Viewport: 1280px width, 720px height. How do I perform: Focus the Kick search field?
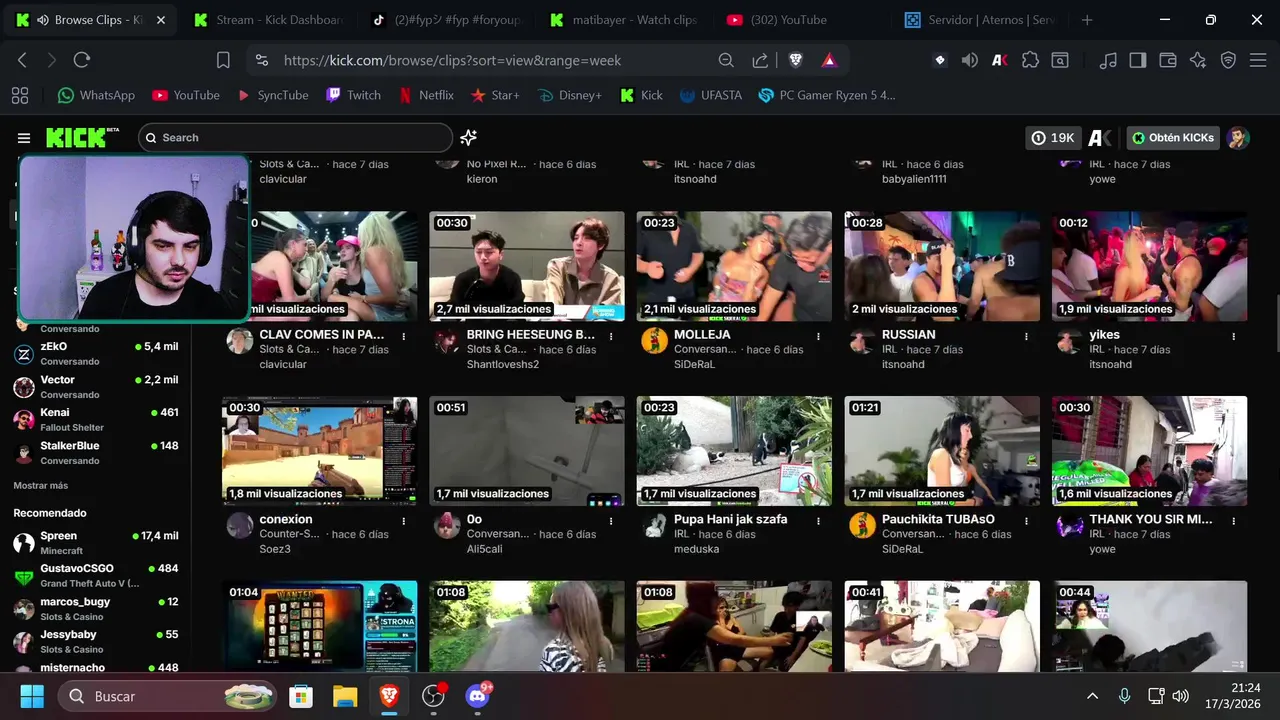(x=295, y=138)
